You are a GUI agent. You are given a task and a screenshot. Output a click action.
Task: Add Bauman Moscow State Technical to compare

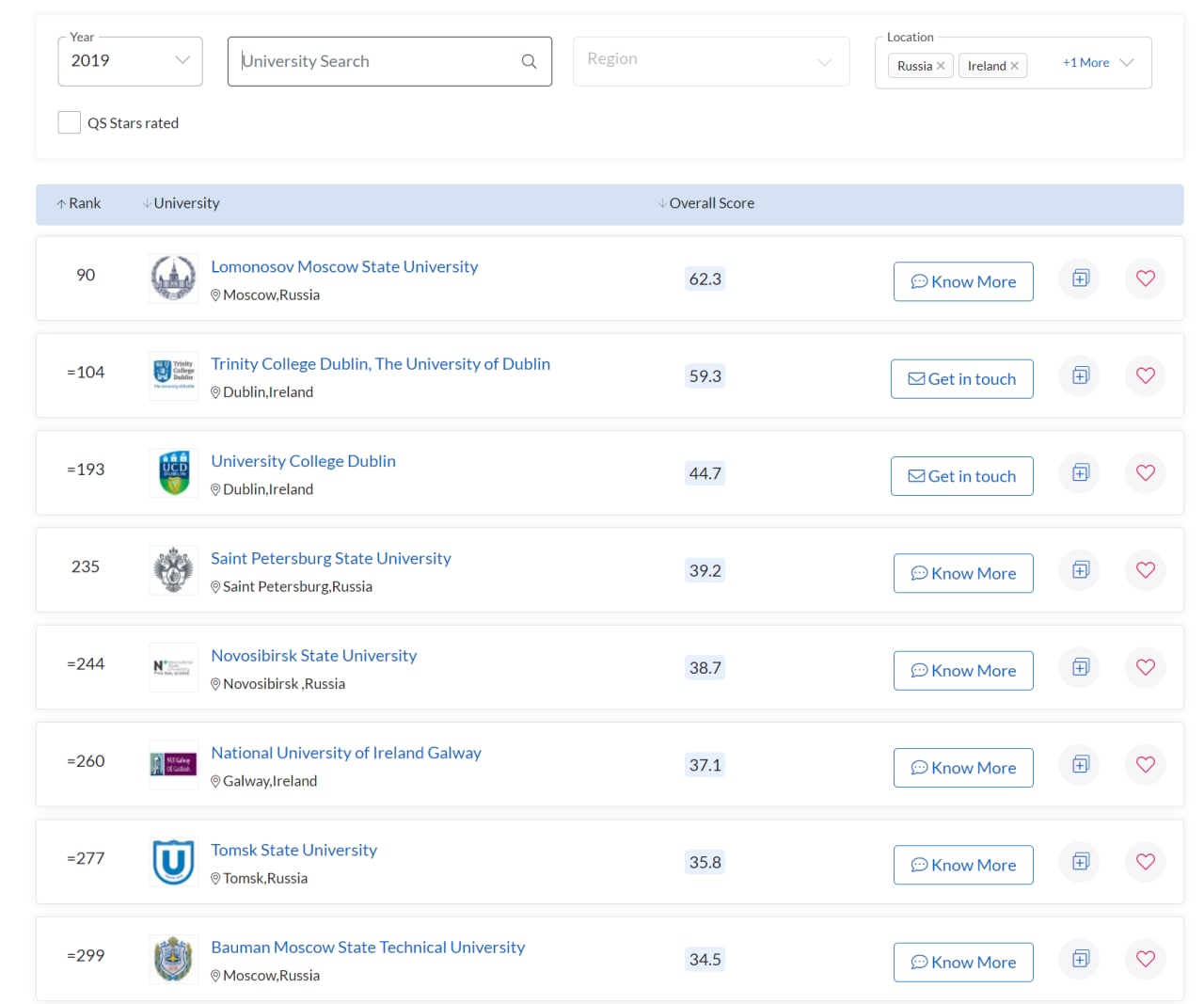(x=1080, y=959)
